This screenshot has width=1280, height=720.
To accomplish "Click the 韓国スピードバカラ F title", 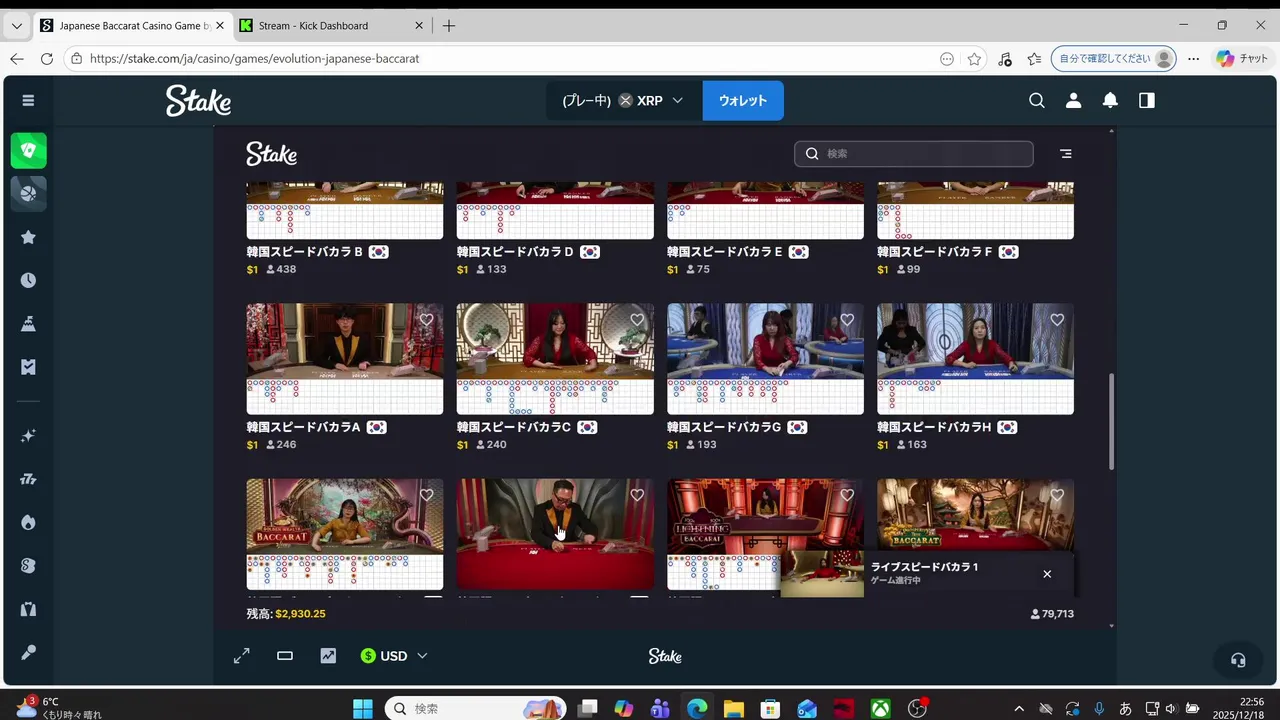I will click(x=935, y=252).
